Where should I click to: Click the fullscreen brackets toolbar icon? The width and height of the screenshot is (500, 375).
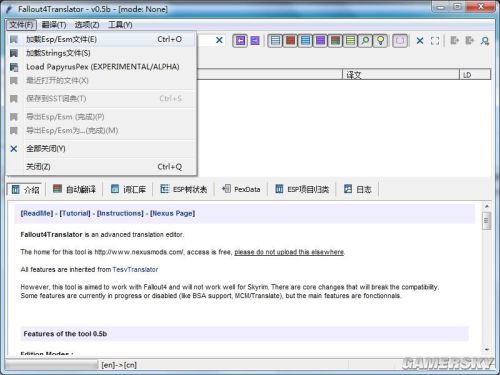click(x=435, y=41)
